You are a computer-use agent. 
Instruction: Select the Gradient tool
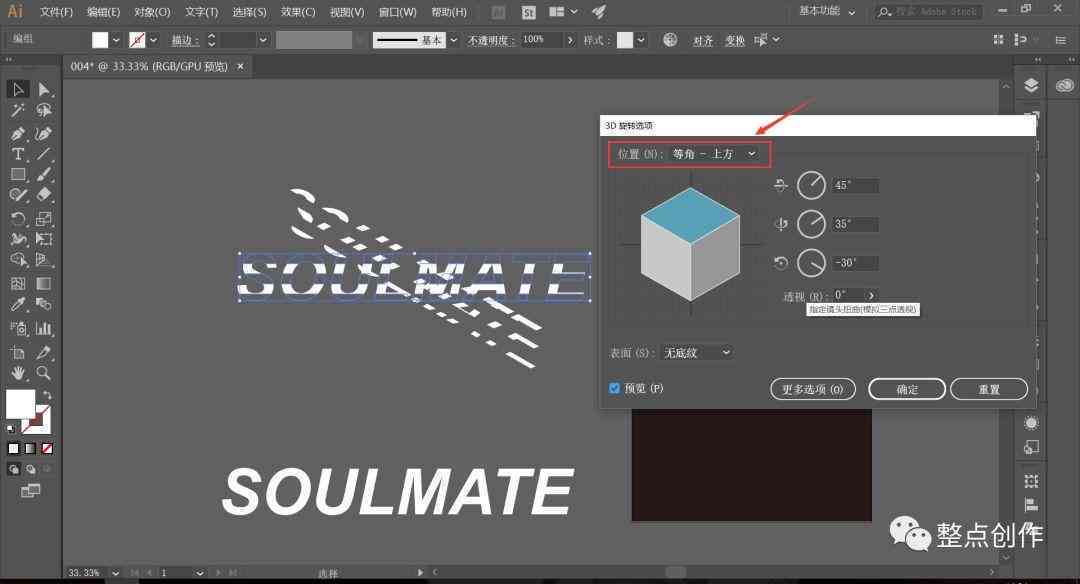[x=43, y=283]
